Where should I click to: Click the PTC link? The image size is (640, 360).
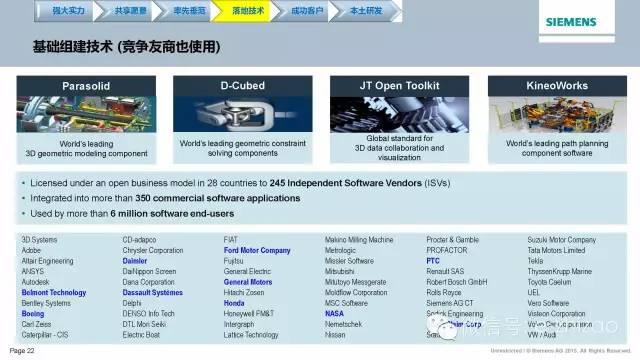point(433,261)
